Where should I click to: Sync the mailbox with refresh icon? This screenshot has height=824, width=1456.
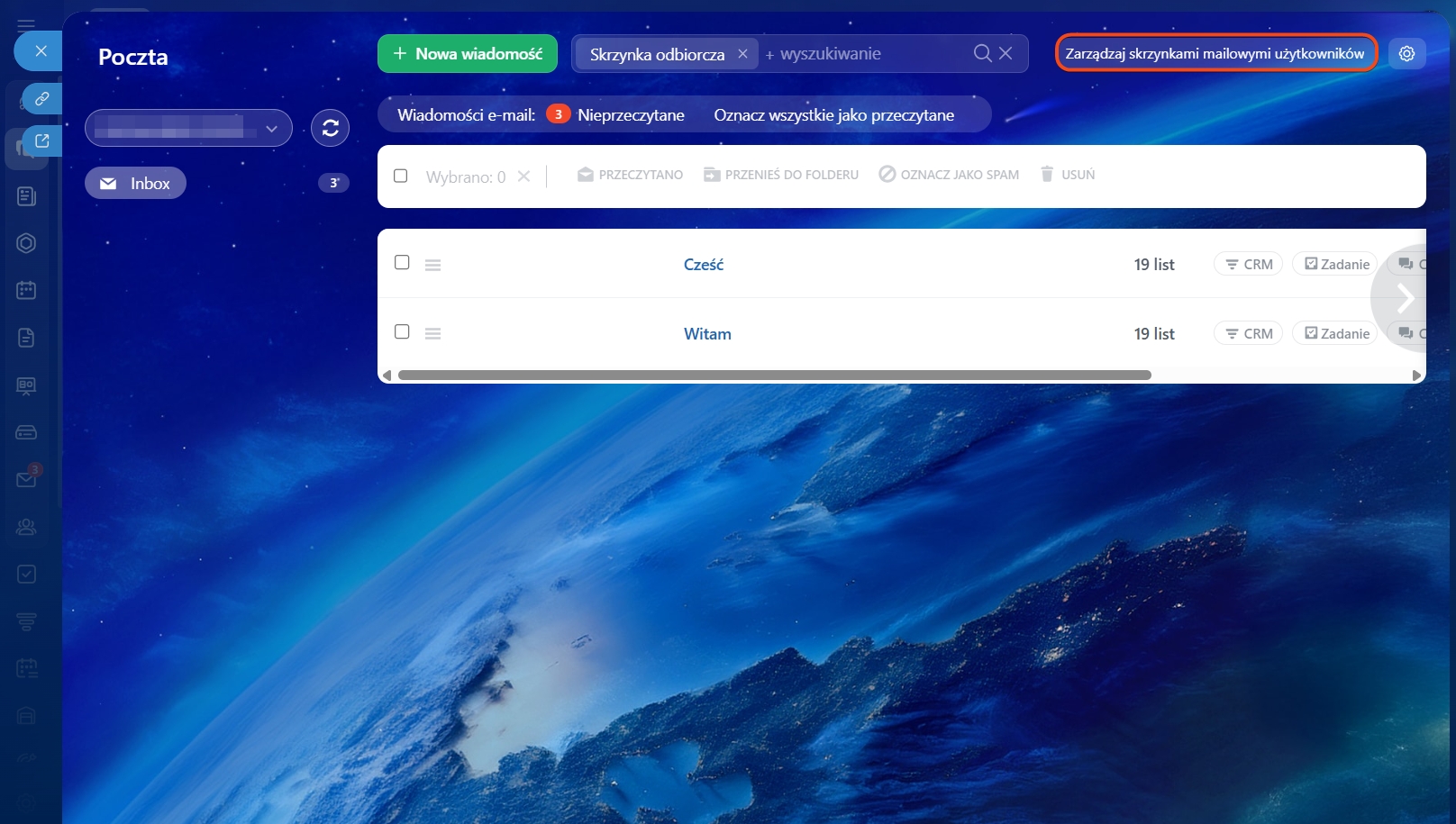(x=330, y=128)
